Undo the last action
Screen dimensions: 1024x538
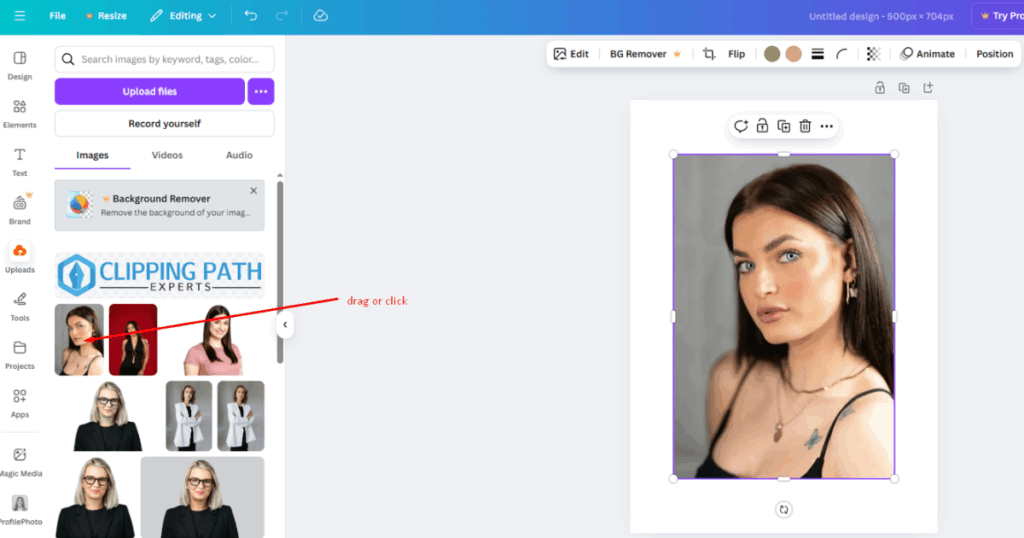(251, 16)
